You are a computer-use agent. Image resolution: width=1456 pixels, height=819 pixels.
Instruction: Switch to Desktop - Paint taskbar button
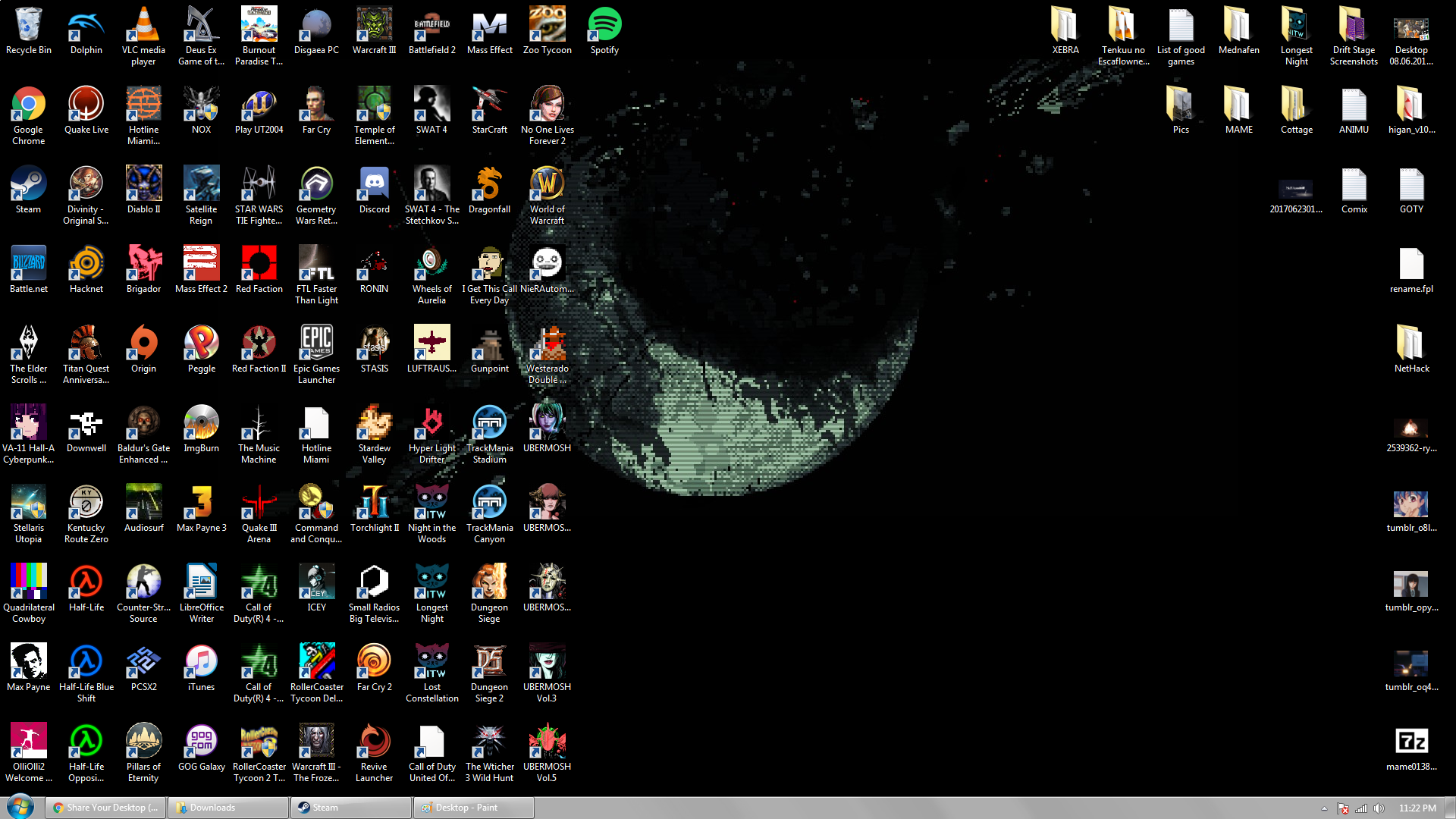(473, 808)
